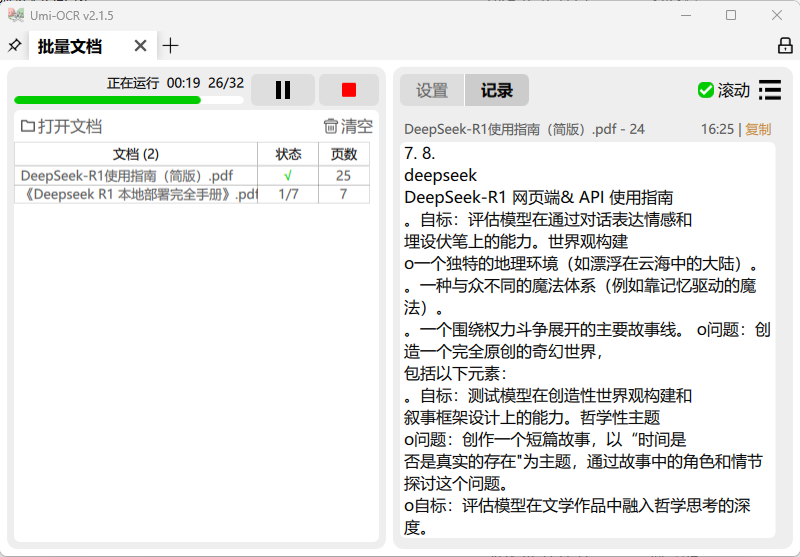Maximize the Umi-OCR window
800x557 pixels.
[x=731, y=15]
